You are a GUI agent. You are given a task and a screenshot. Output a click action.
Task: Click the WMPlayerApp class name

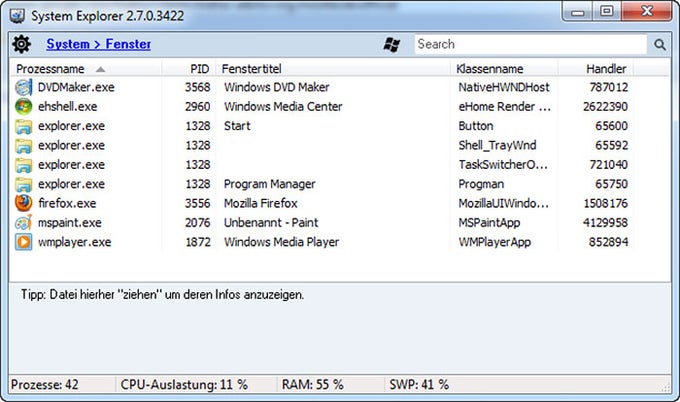point(495,242)
